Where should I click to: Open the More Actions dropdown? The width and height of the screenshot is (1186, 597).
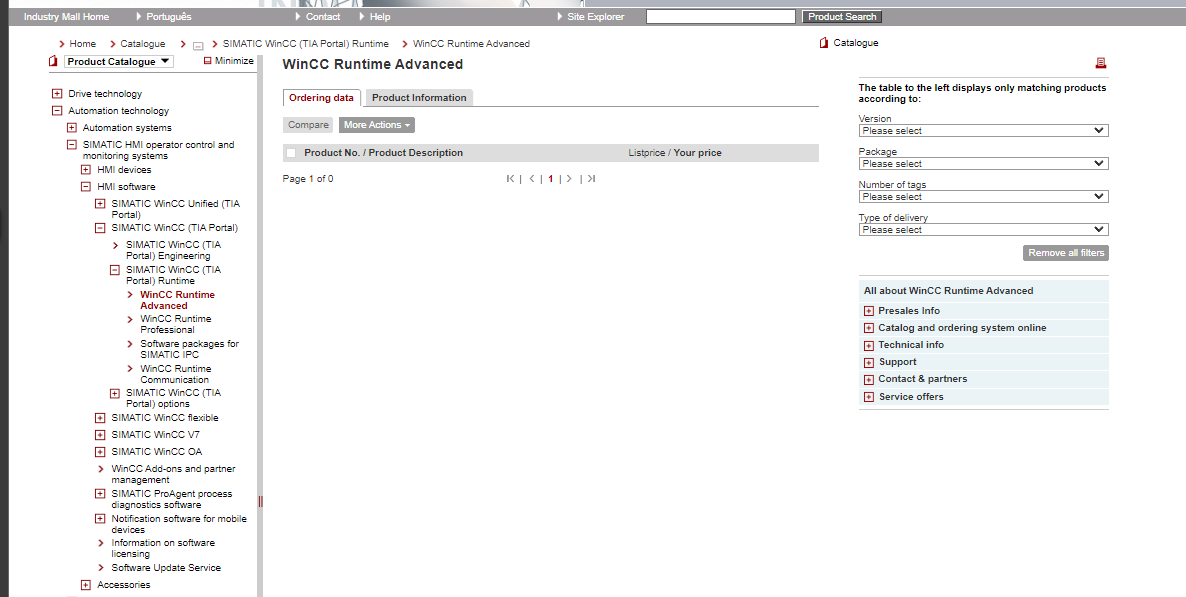point(377,125)
